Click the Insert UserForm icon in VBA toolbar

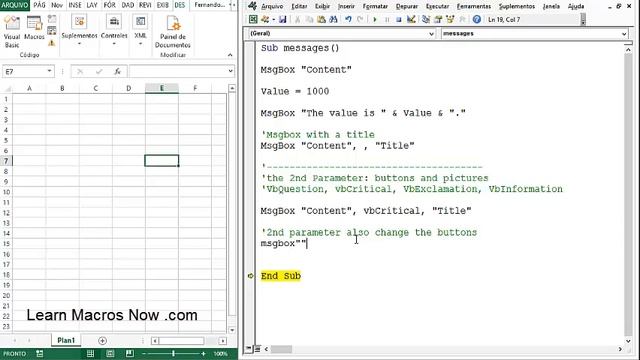click(265, 19)
